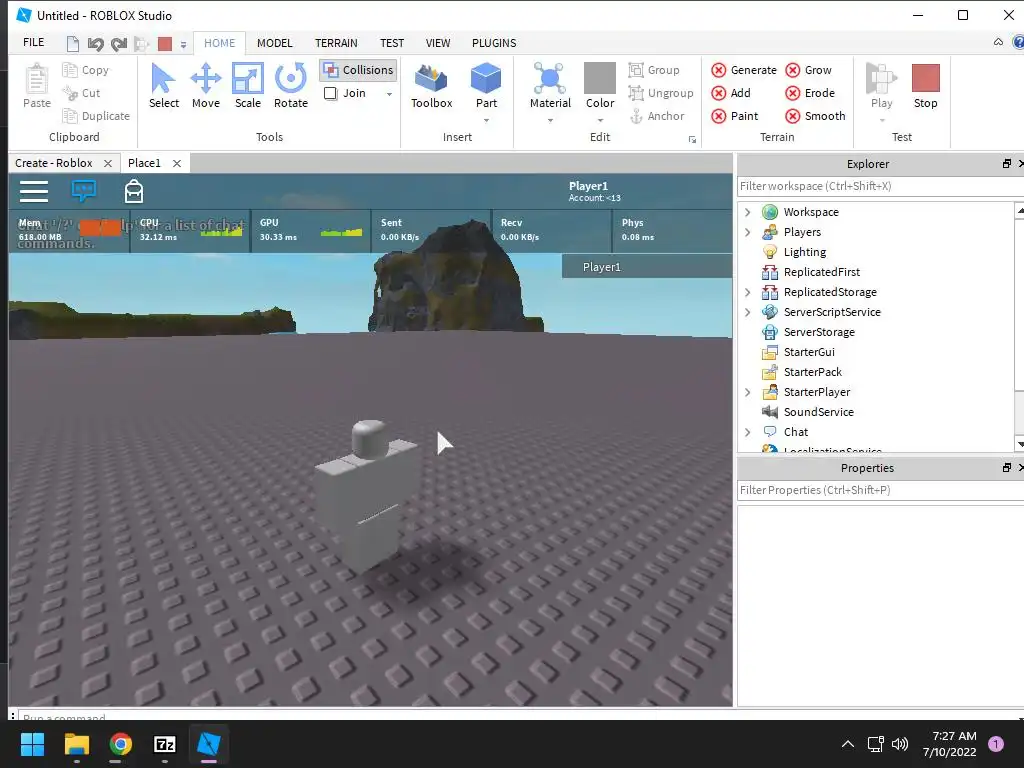The height and width of the screenshot is (768, 1024).
Task: Open the Play mode dropdown arrow
Action: [882, 120]
